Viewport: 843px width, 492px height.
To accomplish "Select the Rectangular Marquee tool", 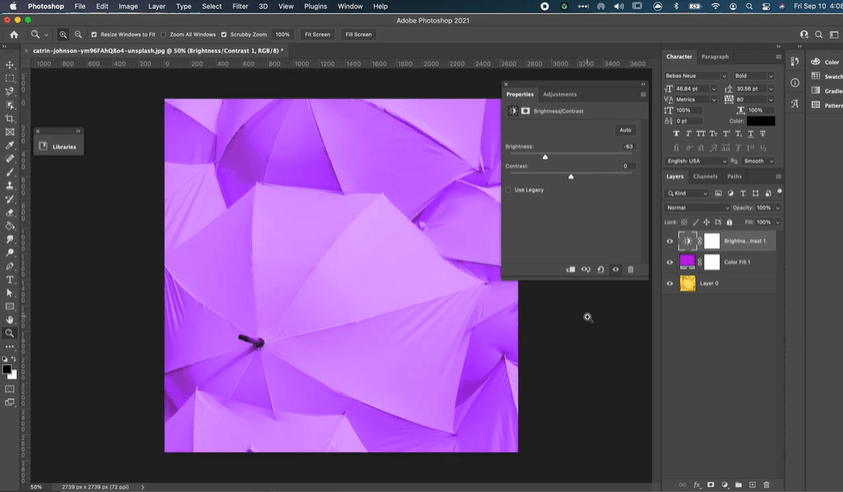I will point(10,79).
